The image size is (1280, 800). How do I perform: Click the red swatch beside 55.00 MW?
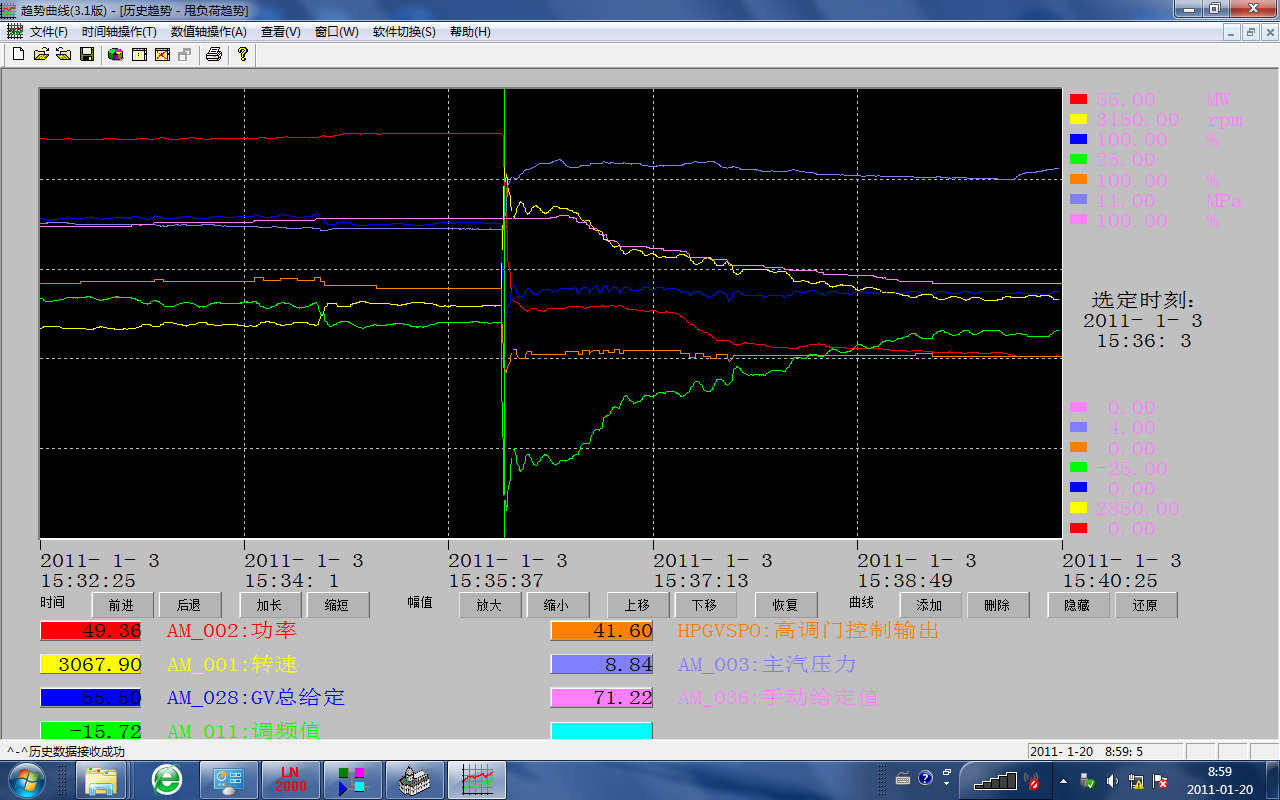(x=1078, y=99)
